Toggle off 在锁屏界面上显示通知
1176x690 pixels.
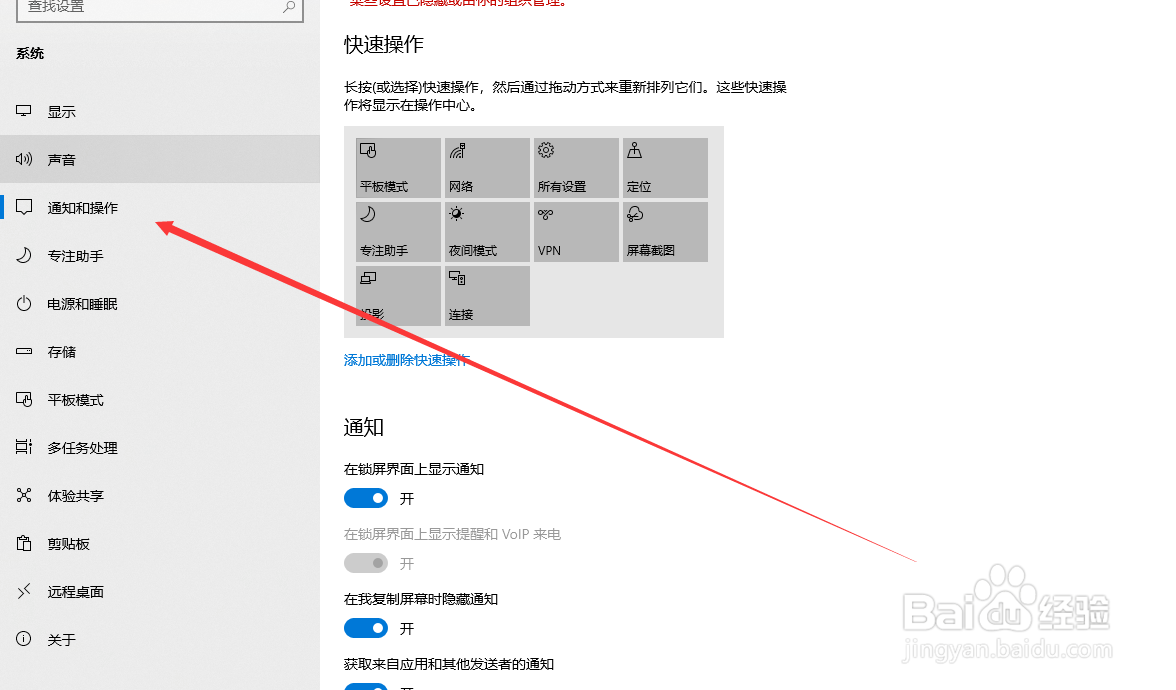[x=366, y=497]
